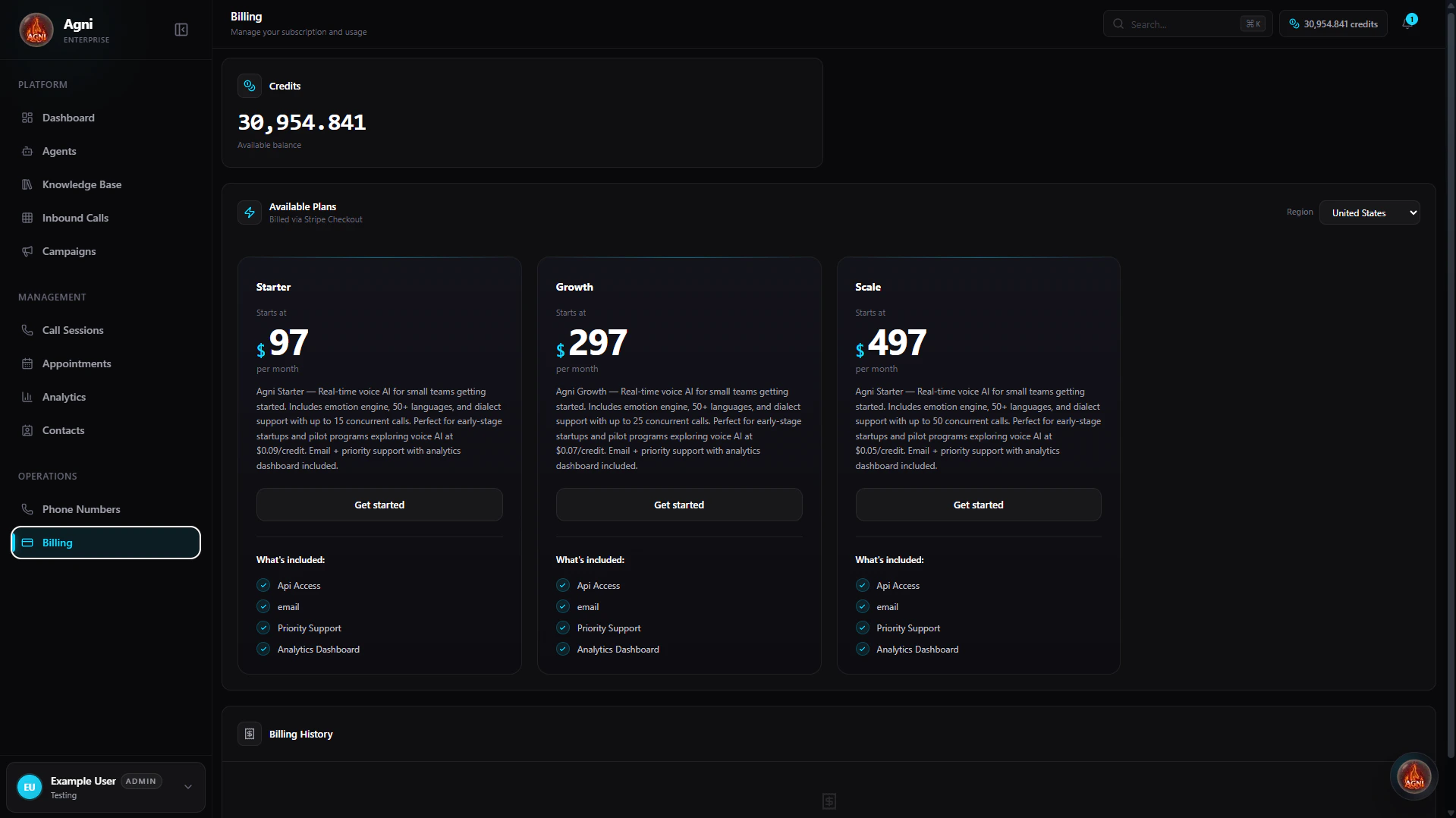Go to Agents in sidebar
This screenshot has height=818, width=1456.
tap(105, 151)
